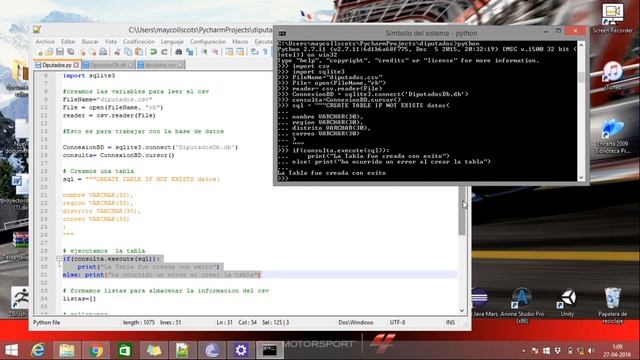Click the Zoom In toolbar icon
This screenshot has height=360, width=640.
coord(204,52)
